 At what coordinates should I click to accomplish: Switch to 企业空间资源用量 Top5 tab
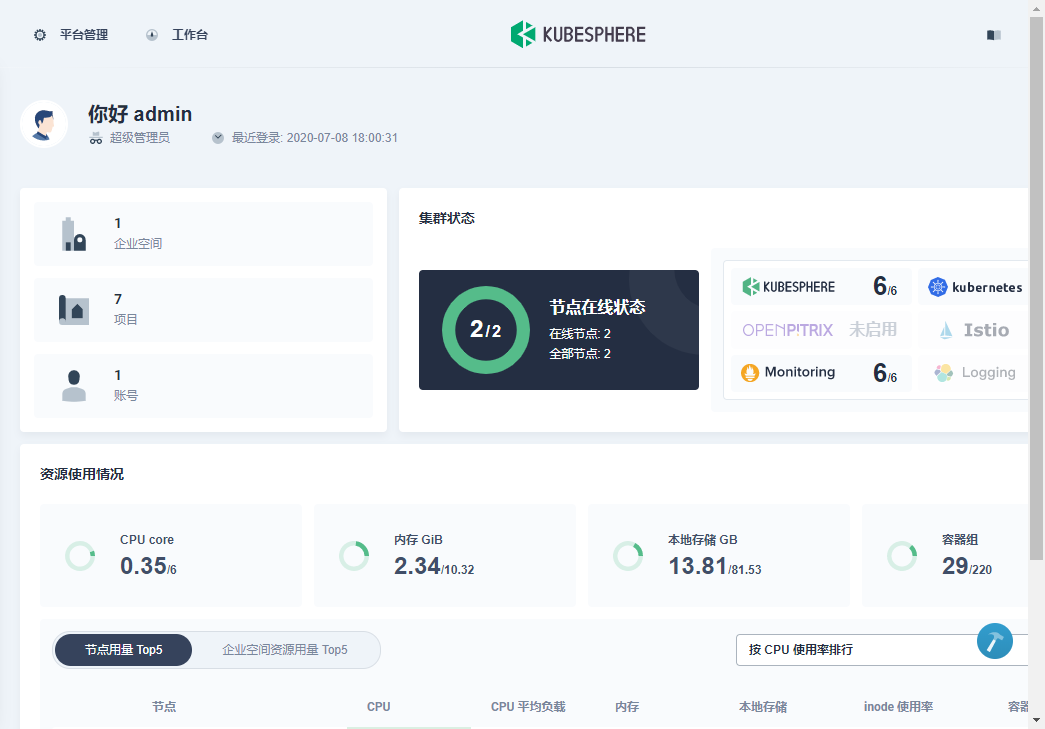[x=285, y=650]
